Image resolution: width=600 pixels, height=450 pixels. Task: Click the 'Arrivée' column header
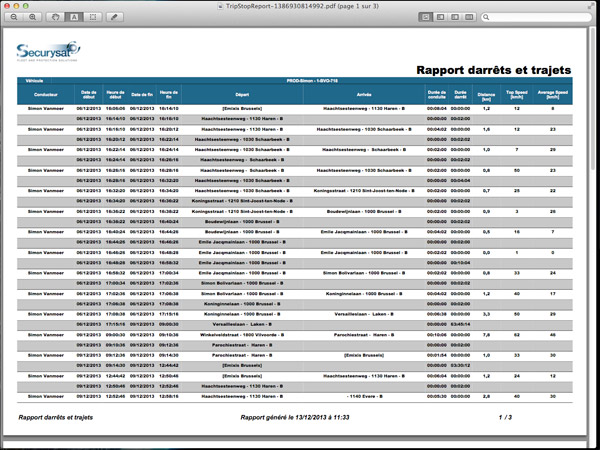364,95
